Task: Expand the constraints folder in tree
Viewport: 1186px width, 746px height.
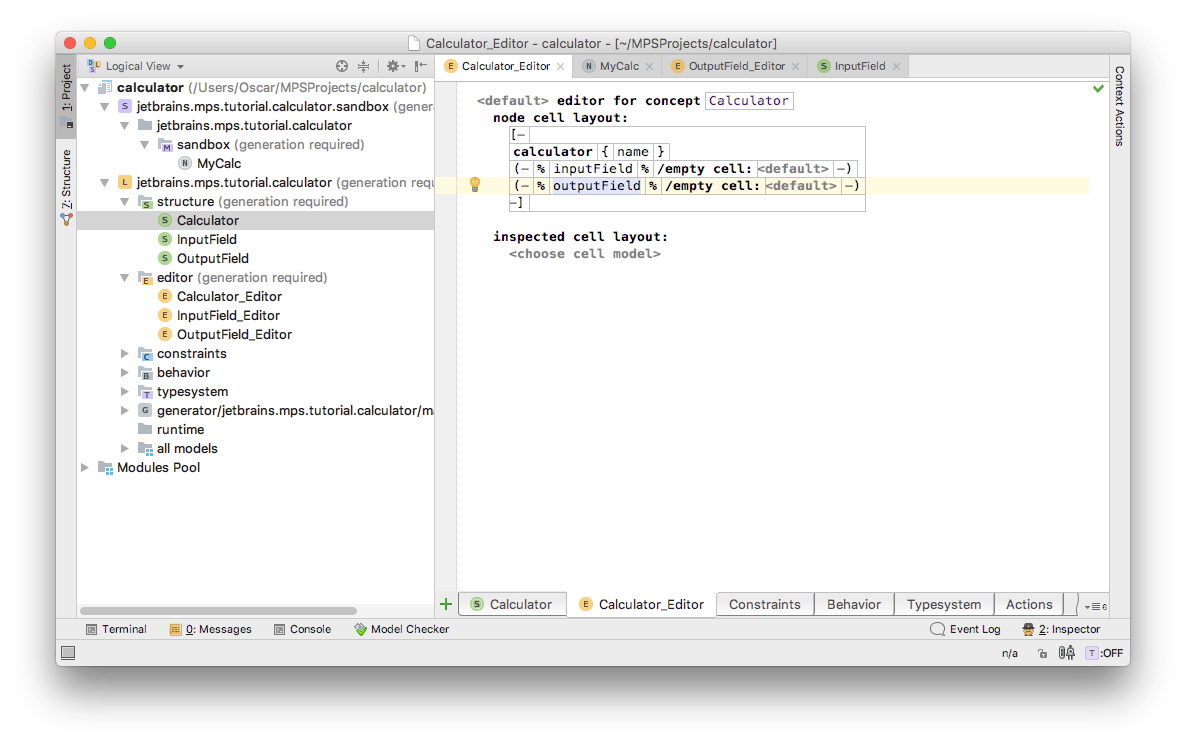Action: (x=125, y=353)
